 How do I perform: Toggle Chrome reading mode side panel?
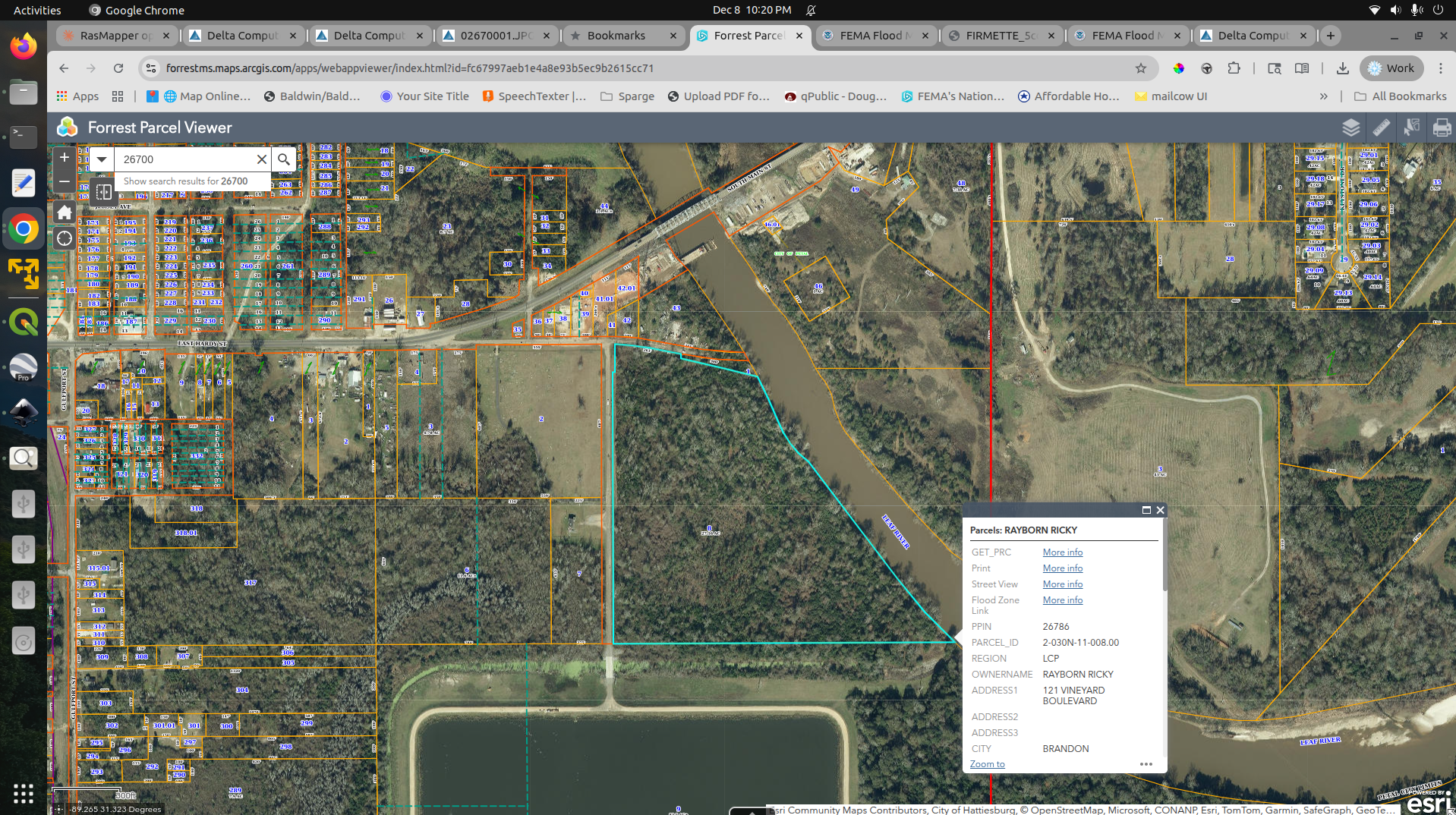[1302, 68]
